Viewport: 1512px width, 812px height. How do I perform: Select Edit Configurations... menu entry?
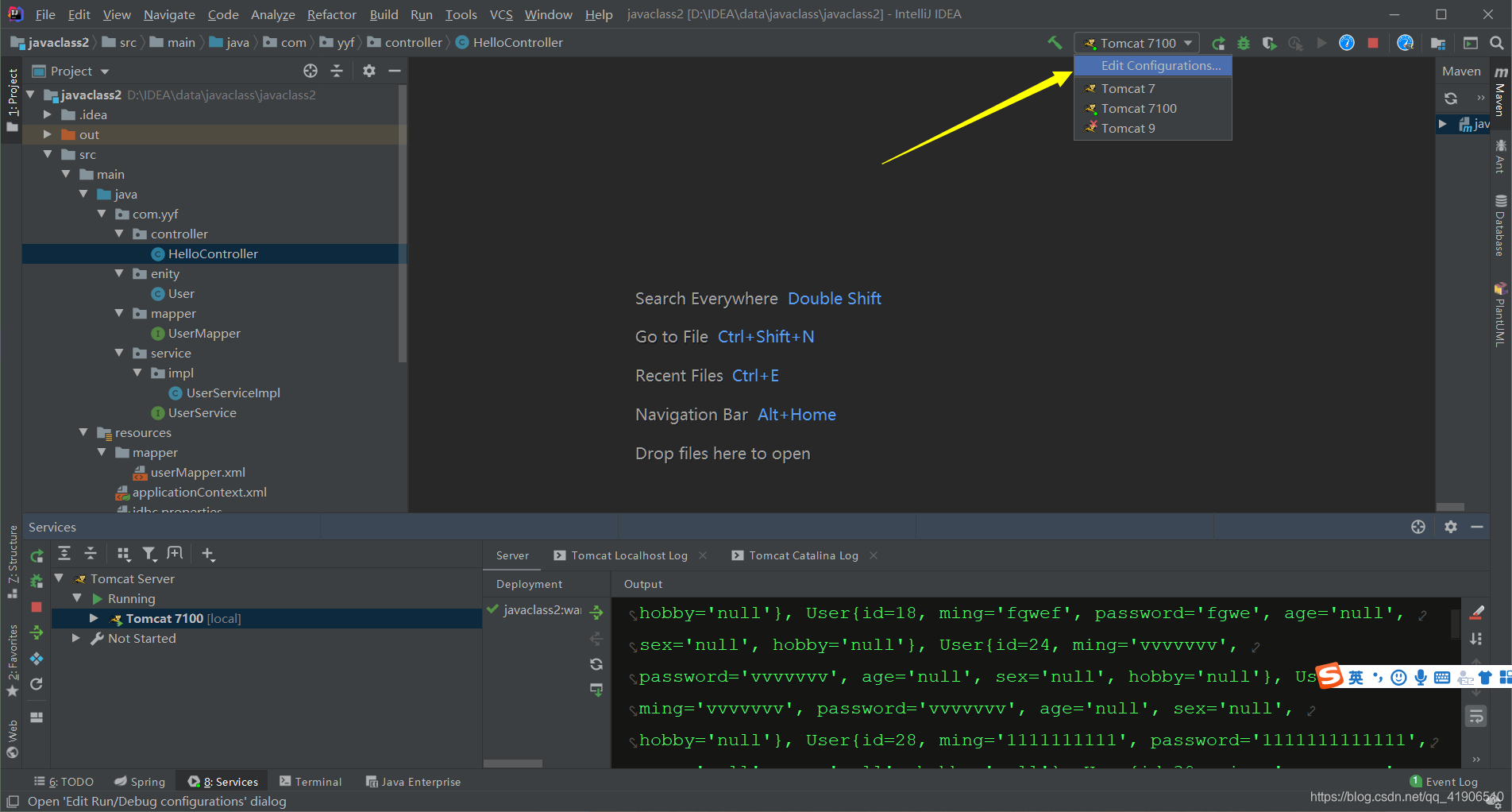(1153, 65)
